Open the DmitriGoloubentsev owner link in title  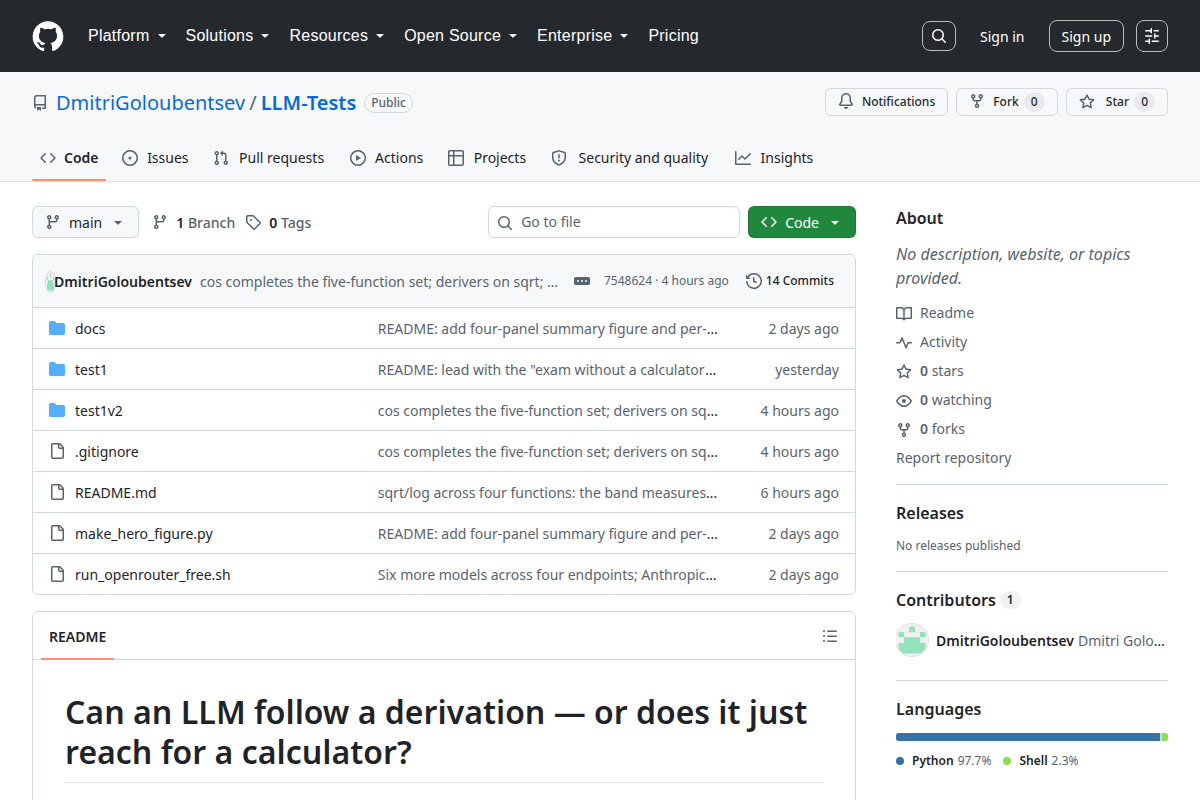pos(151,103)
